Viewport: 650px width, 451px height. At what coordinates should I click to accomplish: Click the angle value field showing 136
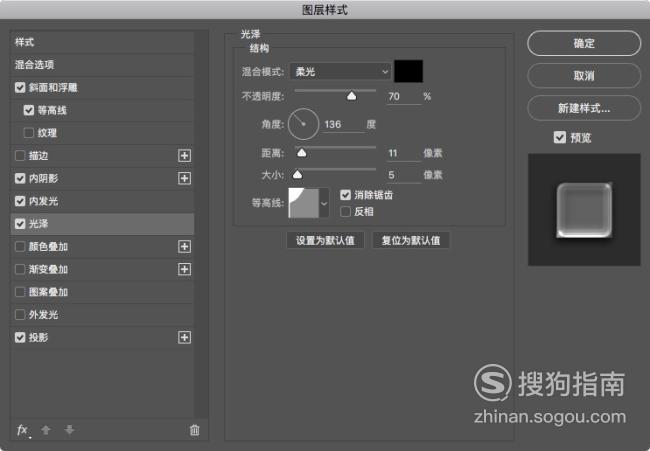pos(343,124)
